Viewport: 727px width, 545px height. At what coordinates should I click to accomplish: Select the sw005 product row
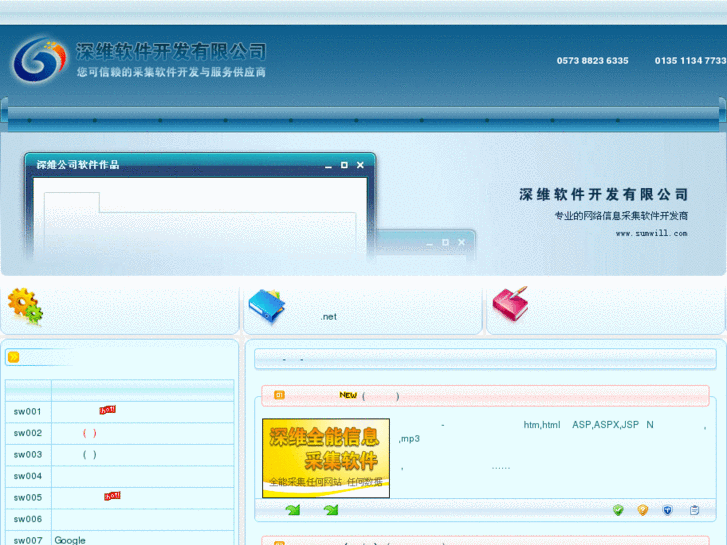click(x=120, y=498)
